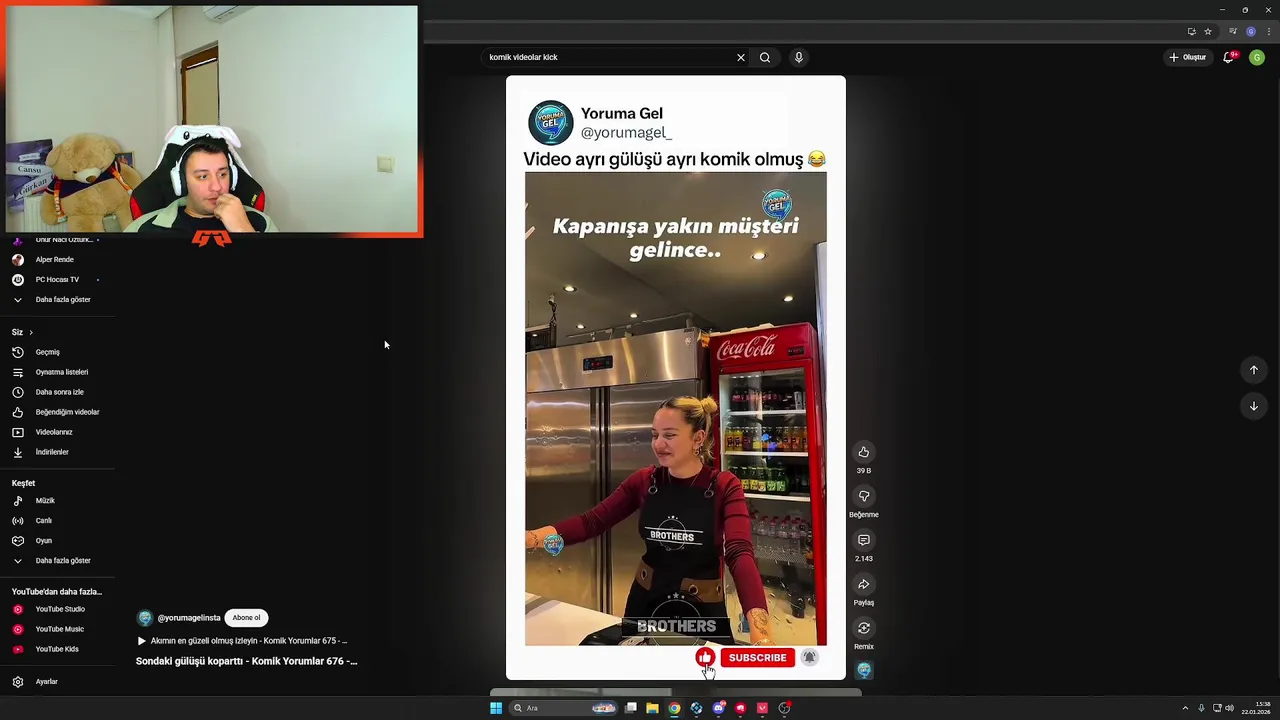Open Remix options for this Short
1280x720 pixels.
coord(863,628)
